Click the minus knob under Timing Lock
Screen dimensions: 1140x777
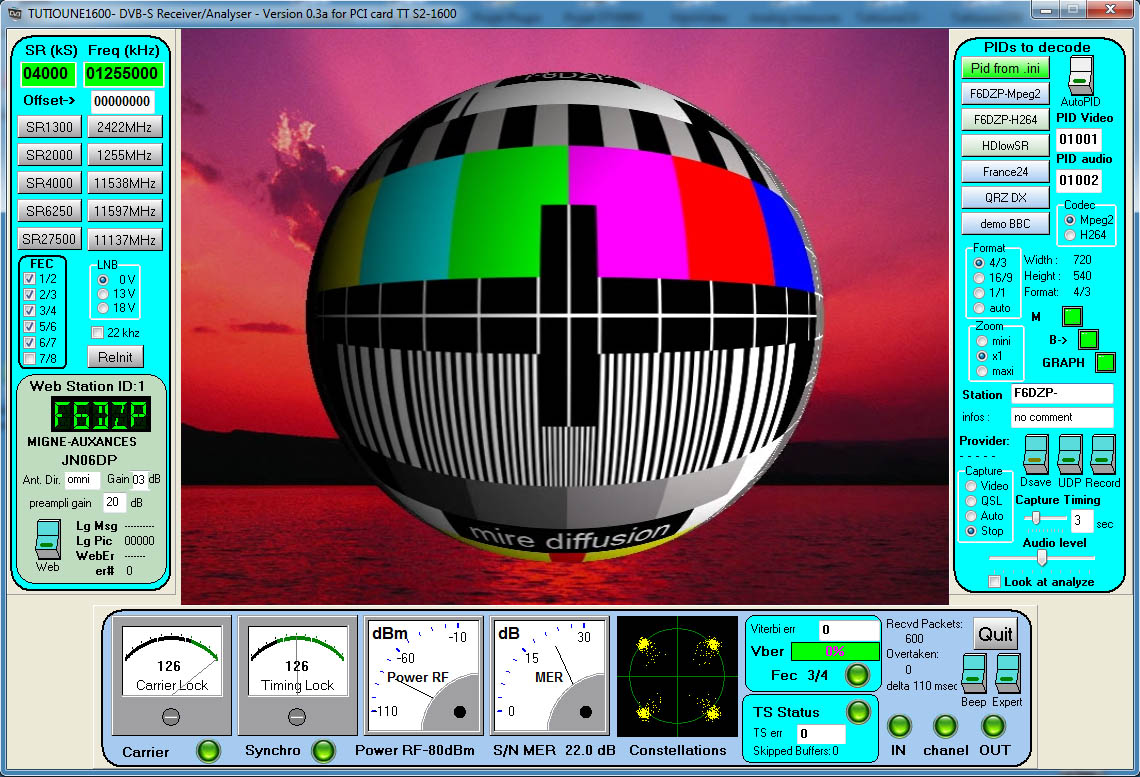[x=297, y=717]
